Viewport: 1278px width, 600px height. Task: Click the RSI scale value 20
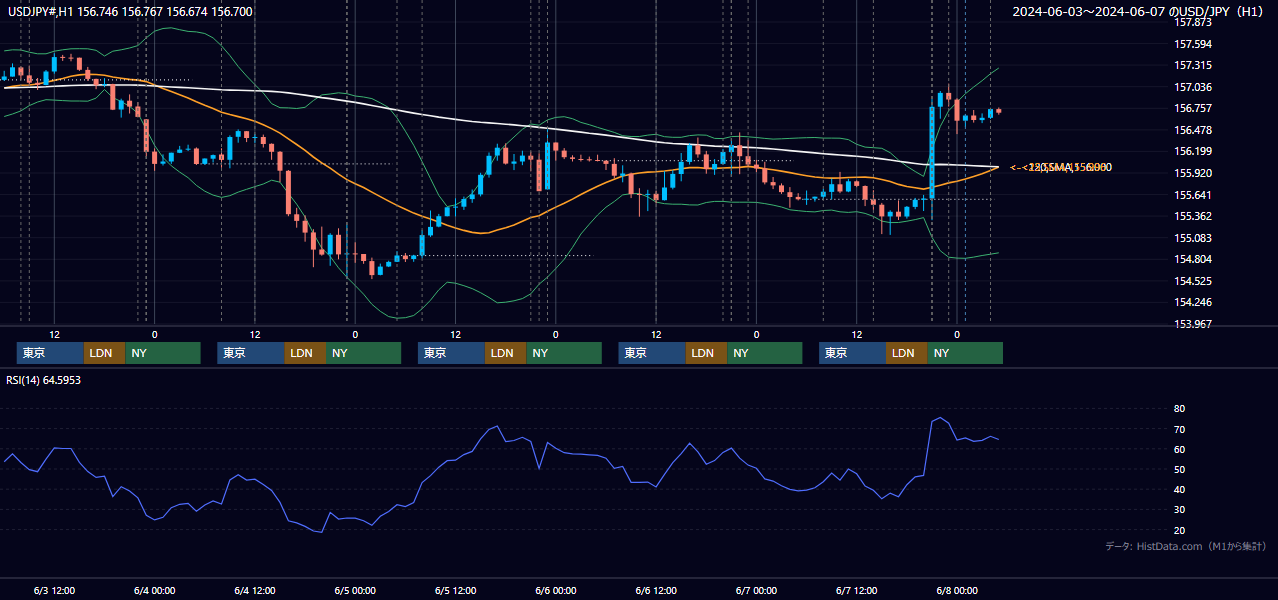tap(1180, 530)
